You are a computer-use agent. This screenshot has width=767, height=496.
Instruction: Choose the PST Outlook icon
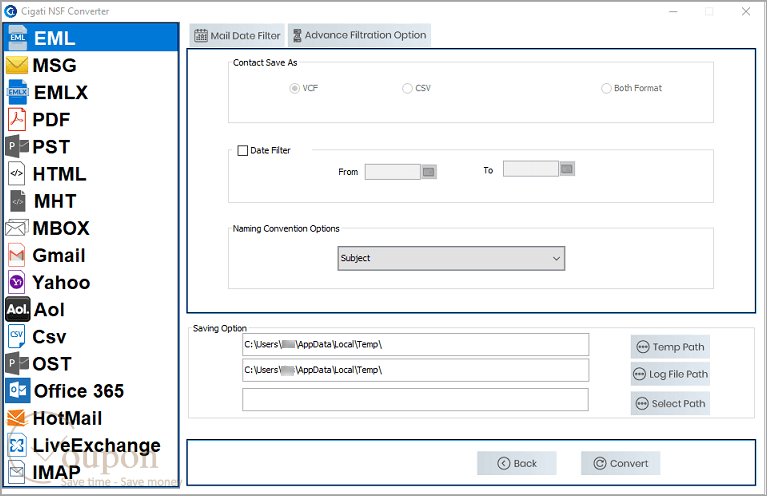coord(17,146)
